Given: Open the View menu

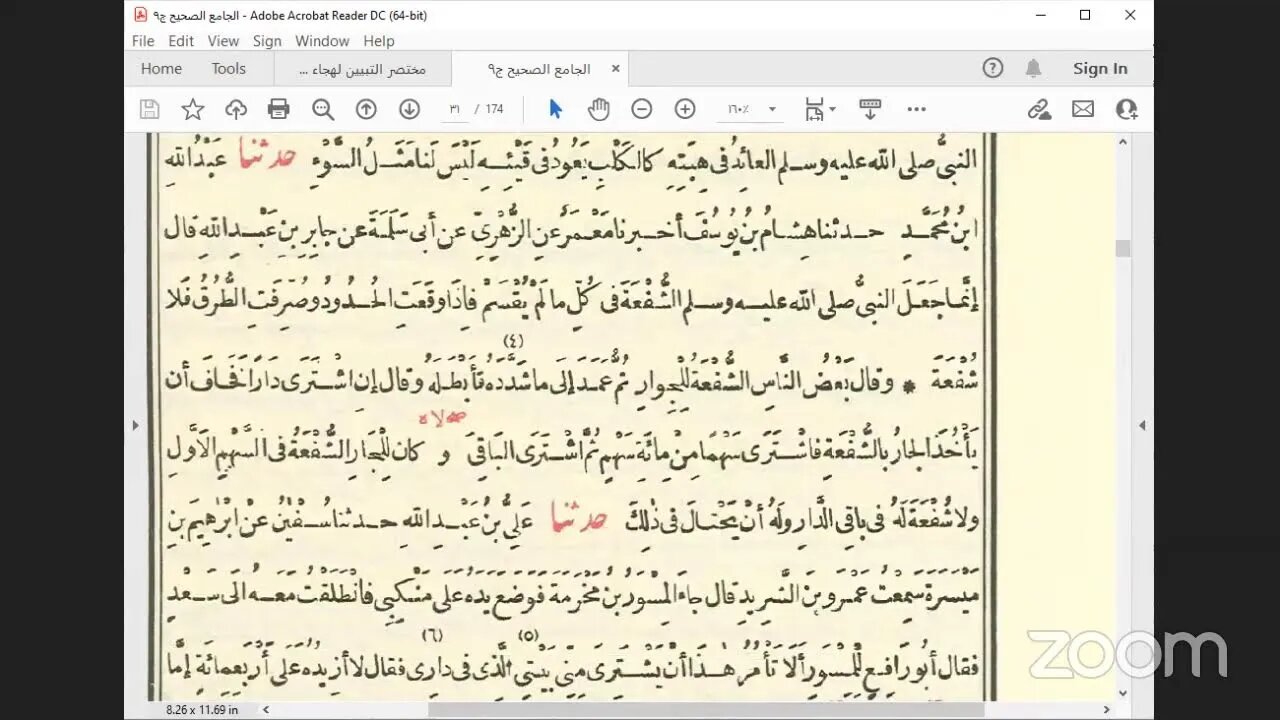Looking at the screenshot, I should (x=223, y=41).
